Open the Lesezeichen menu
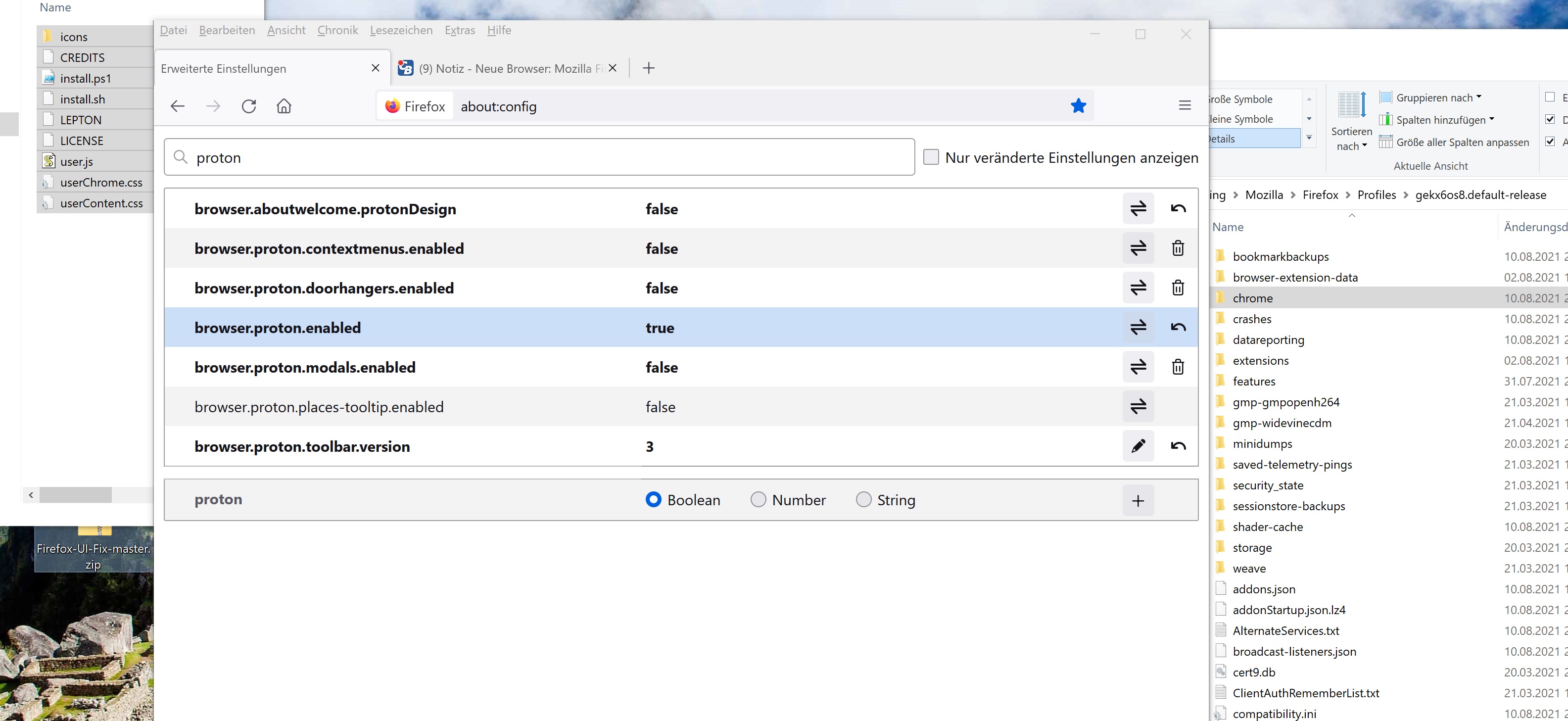This screenshot has height=721, width=1568. 400,31
